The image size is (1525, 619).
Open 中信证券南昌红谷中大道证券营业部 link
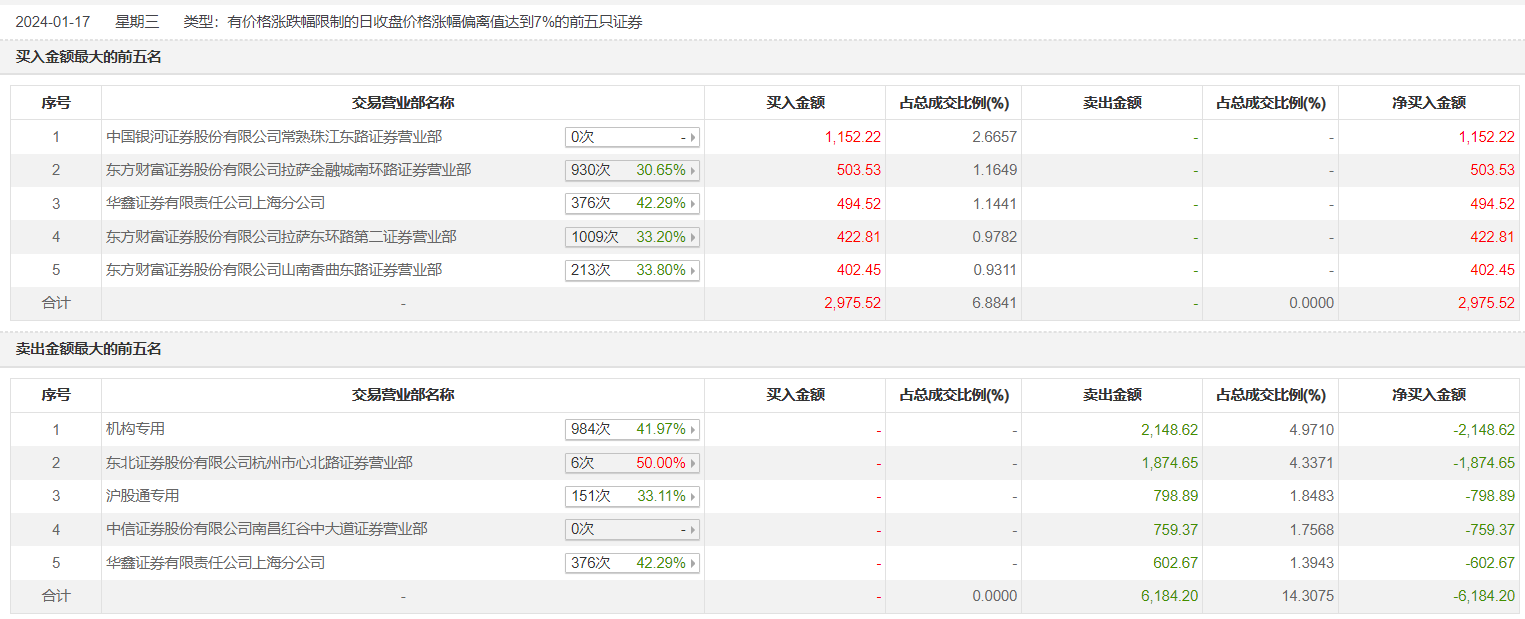(x=267, y=529)
